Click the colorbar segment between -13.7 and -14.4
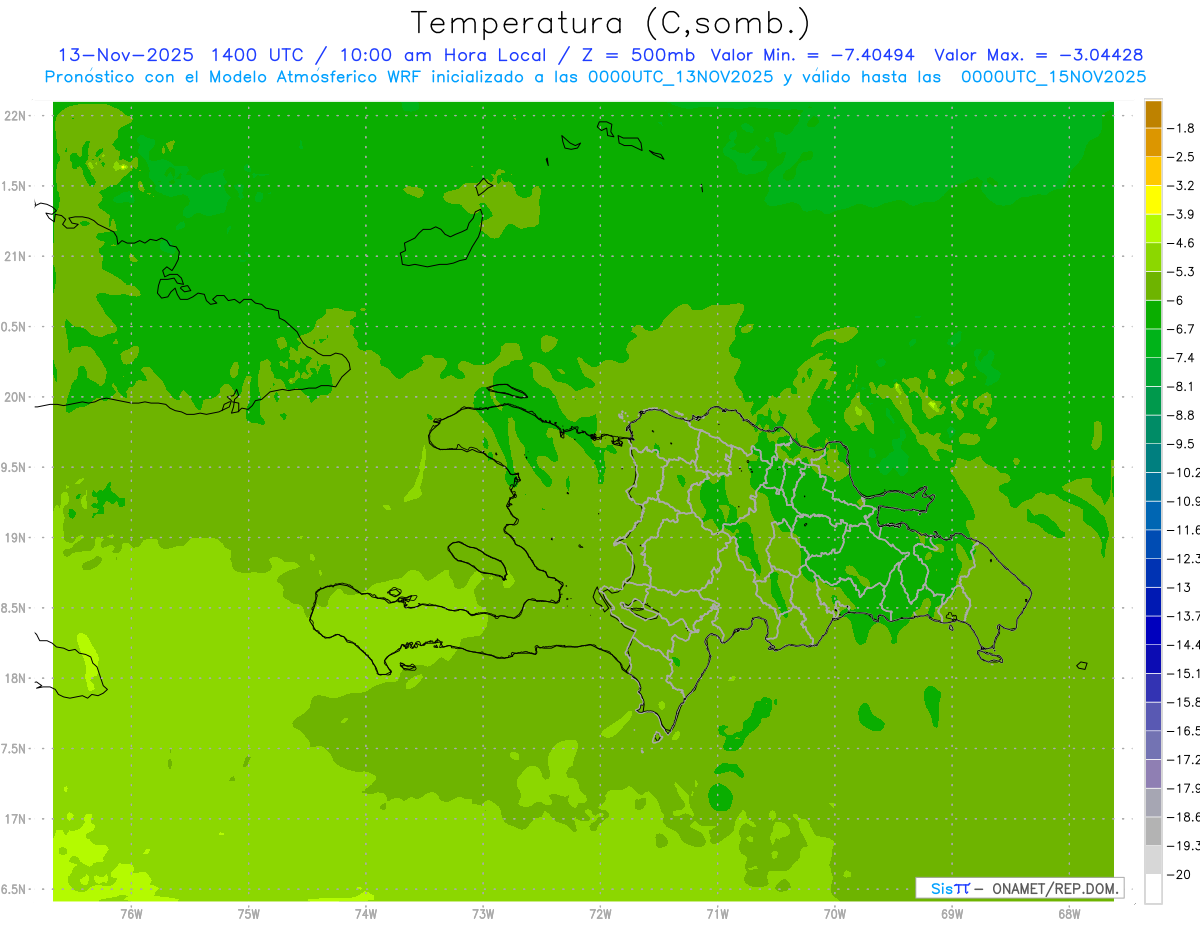Screen dimensions: 1200x927 (x=1153, y=630)
